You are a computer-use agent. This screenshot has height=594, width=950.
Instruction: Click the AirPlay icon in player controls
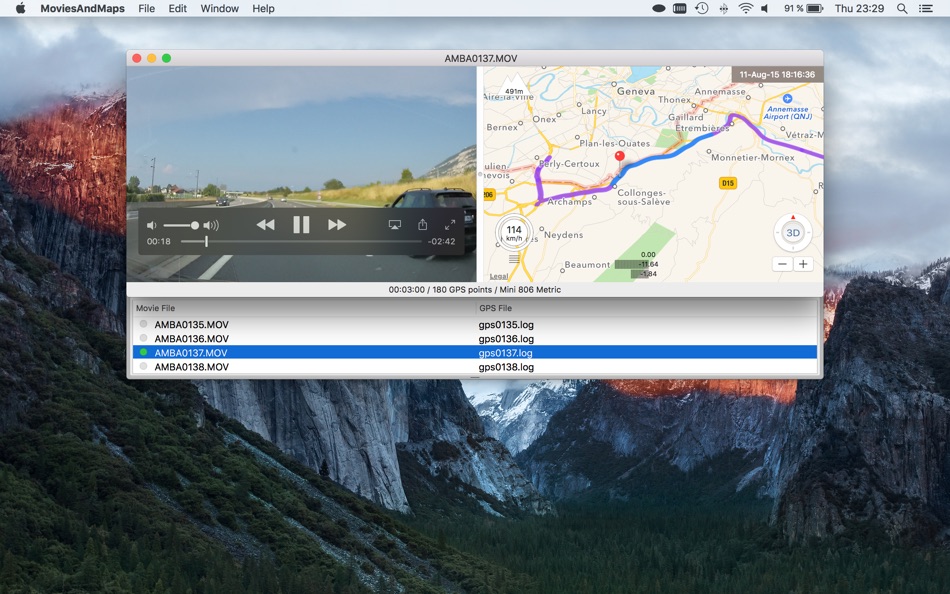tap(394, 225)
